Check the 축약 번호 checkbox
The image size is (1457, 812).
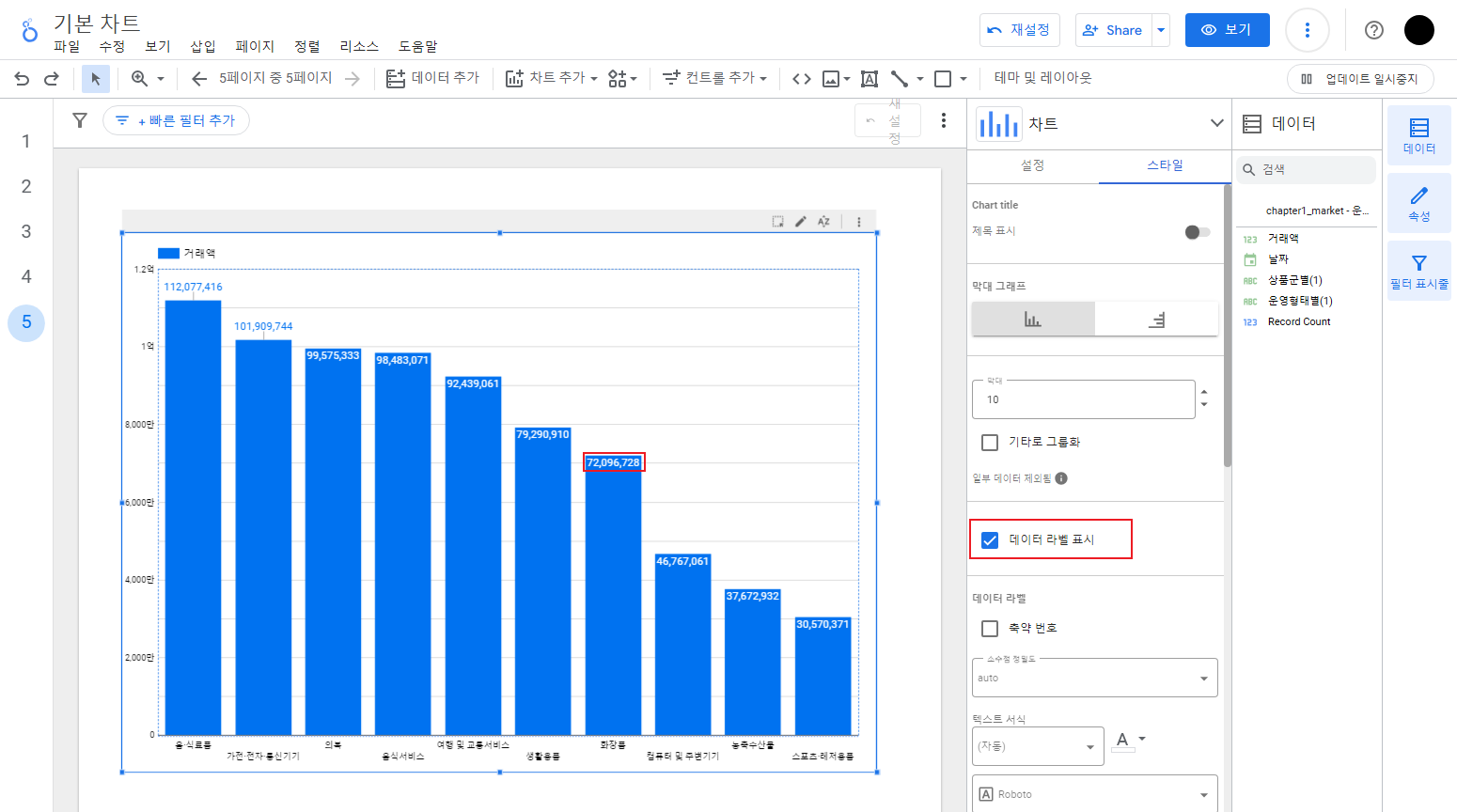click(x=990, y=628)
